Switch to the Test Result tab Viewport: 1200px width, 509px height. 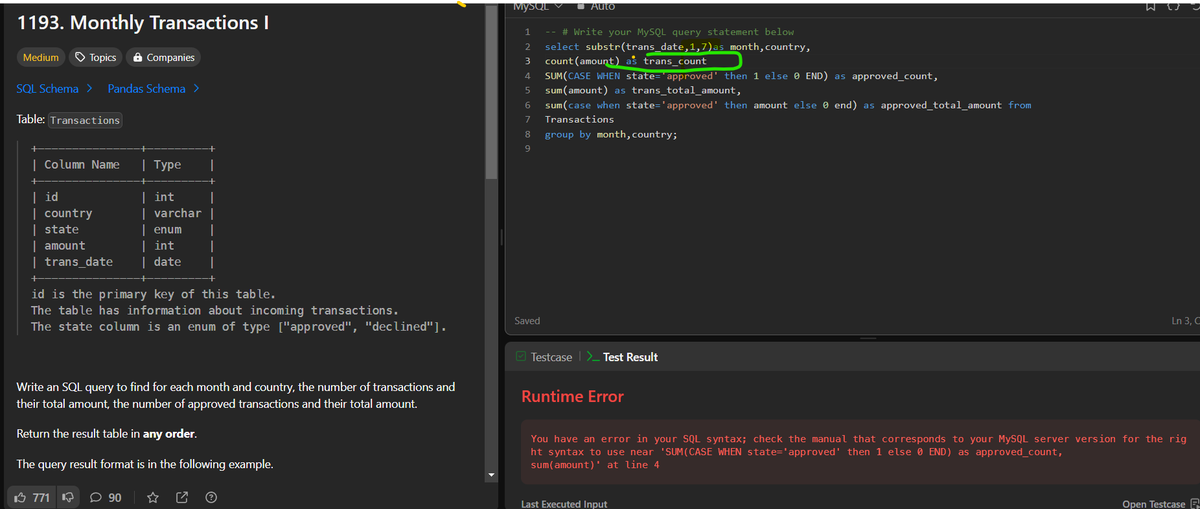click(x=622, y=357)
